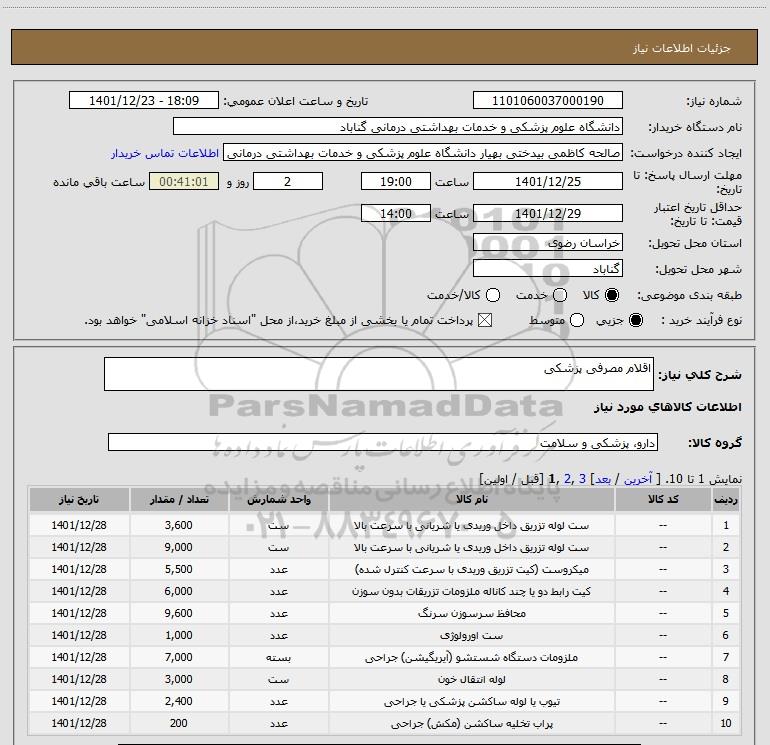Click the ردیف column header
Screen dimensions: 770x745
pos(726,499)
